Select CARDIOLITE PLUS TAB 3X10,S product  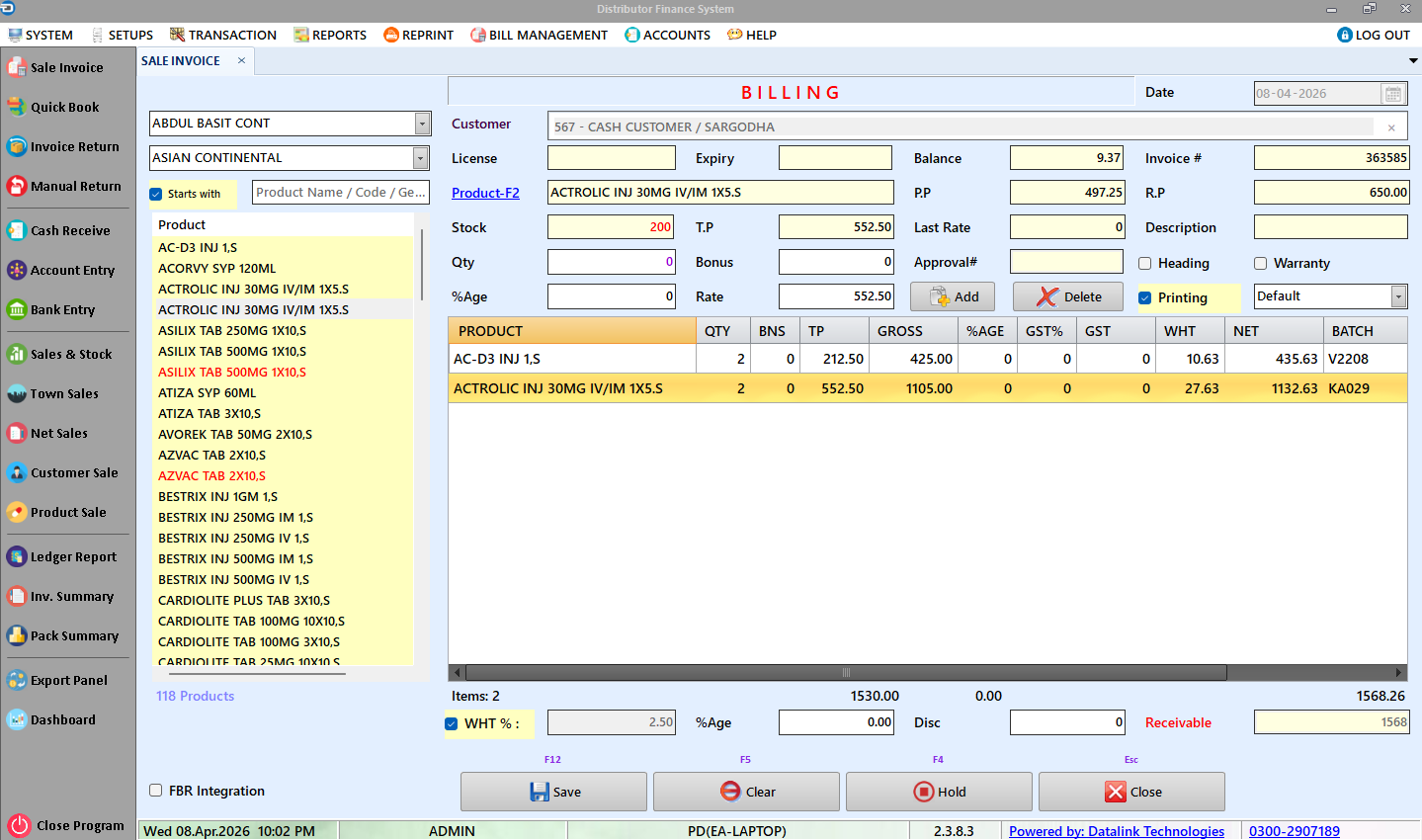(285, 600)
